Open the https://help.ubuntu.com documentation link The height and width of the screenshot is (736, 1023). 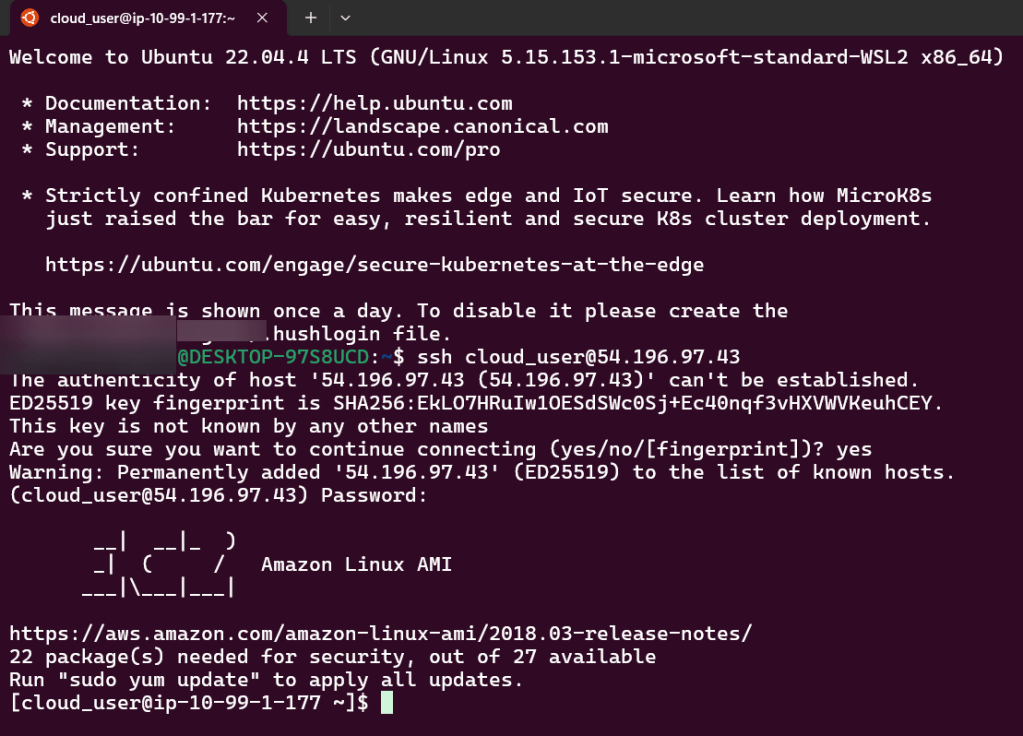point(374,103)
